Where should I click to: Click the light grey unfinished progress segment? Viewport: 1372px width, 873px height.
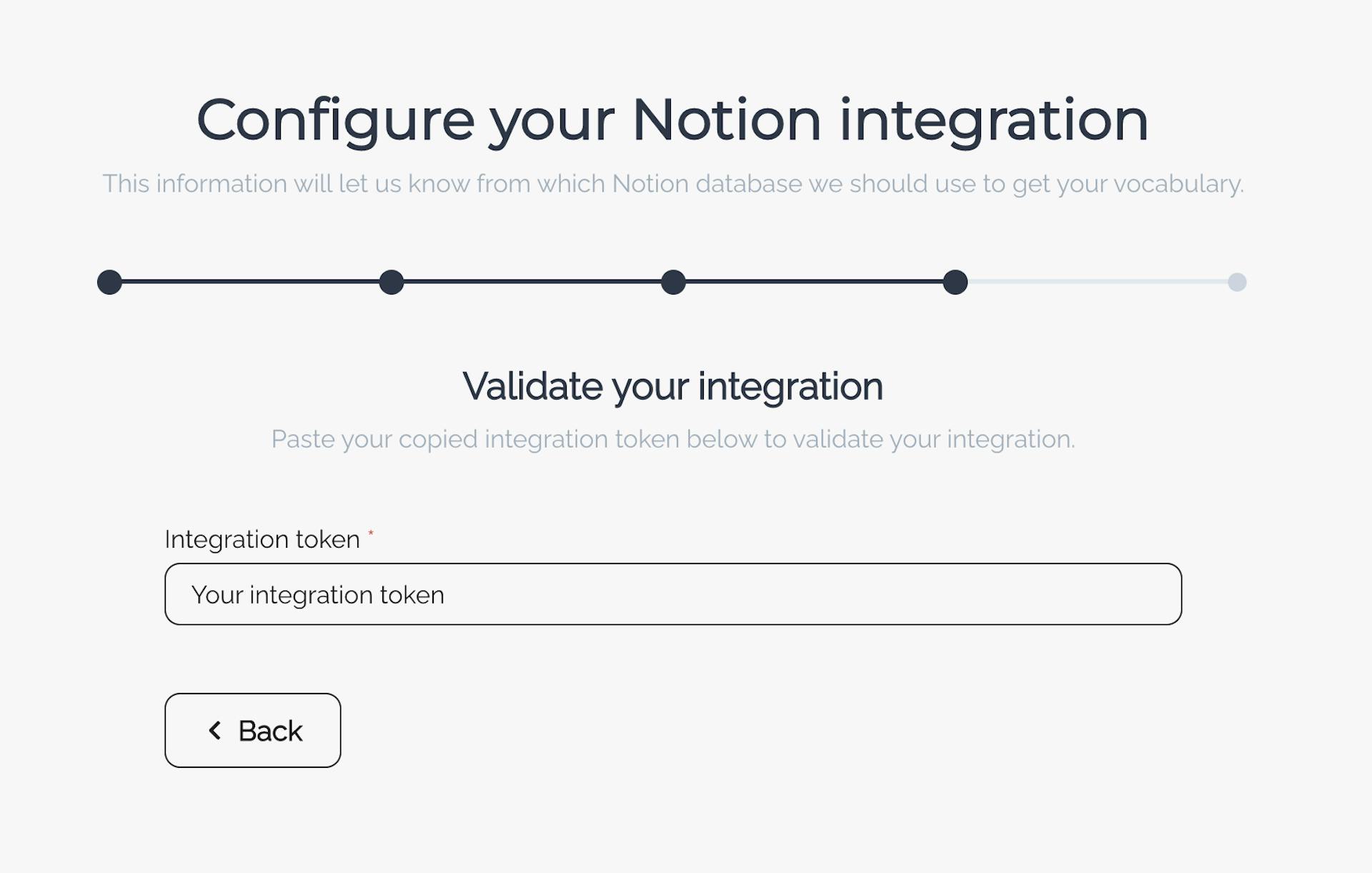(x=1097, y=282)
